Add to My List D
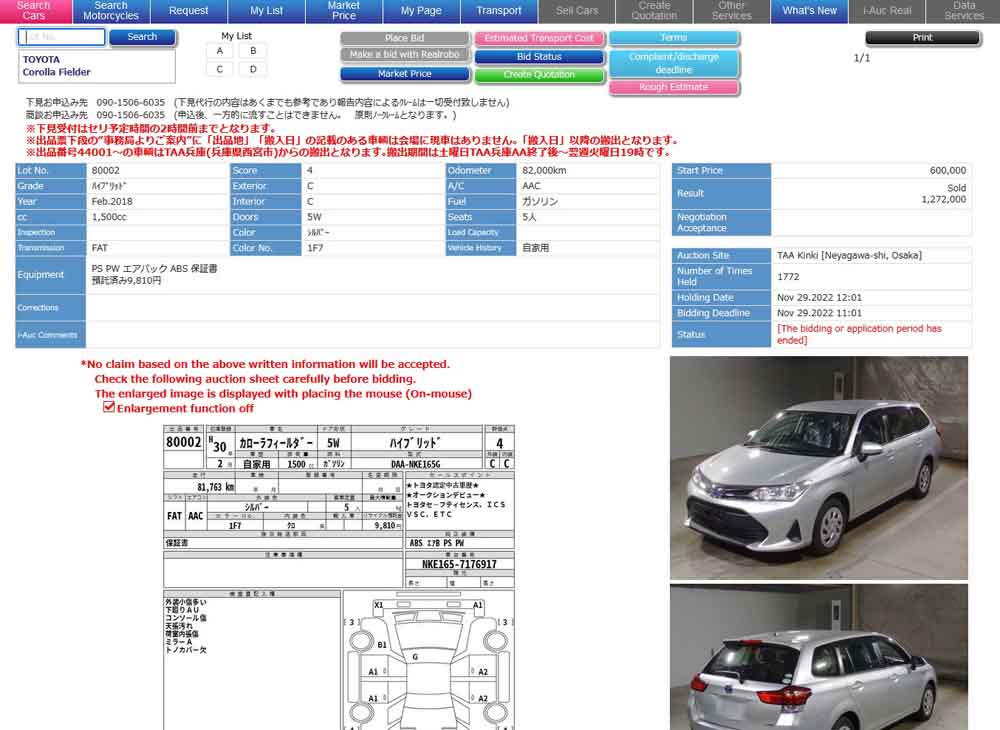The height and width of the screenshot is (730, 1000). point(253,69)
